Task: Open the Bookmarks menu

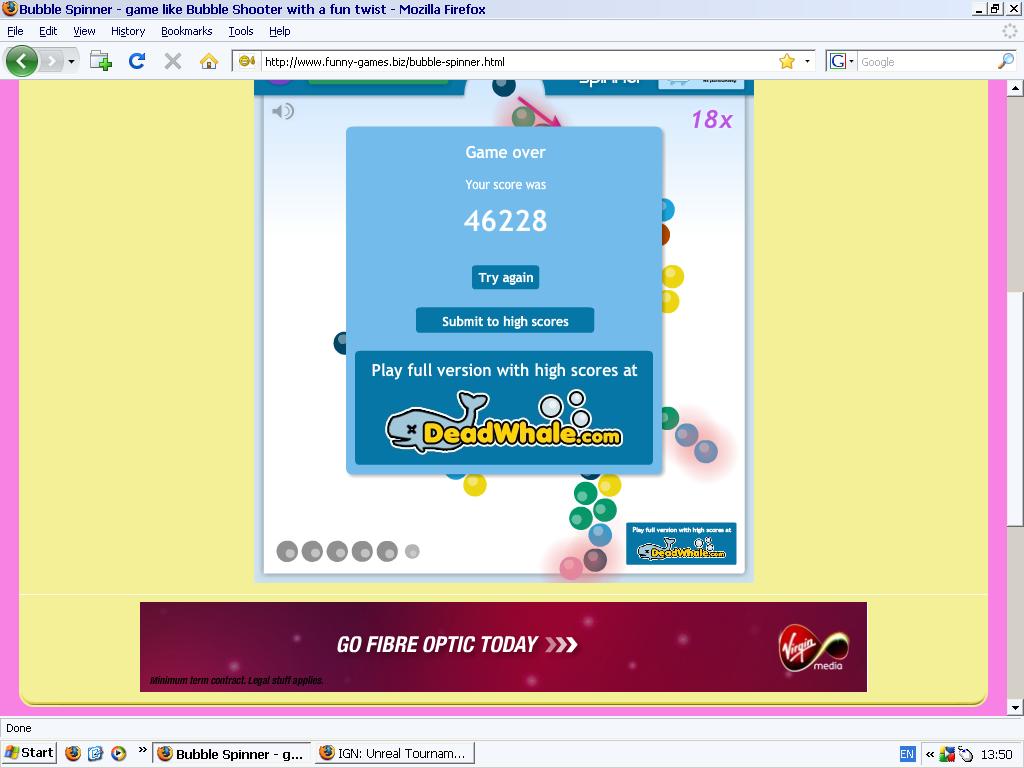Action: point(186,31)
